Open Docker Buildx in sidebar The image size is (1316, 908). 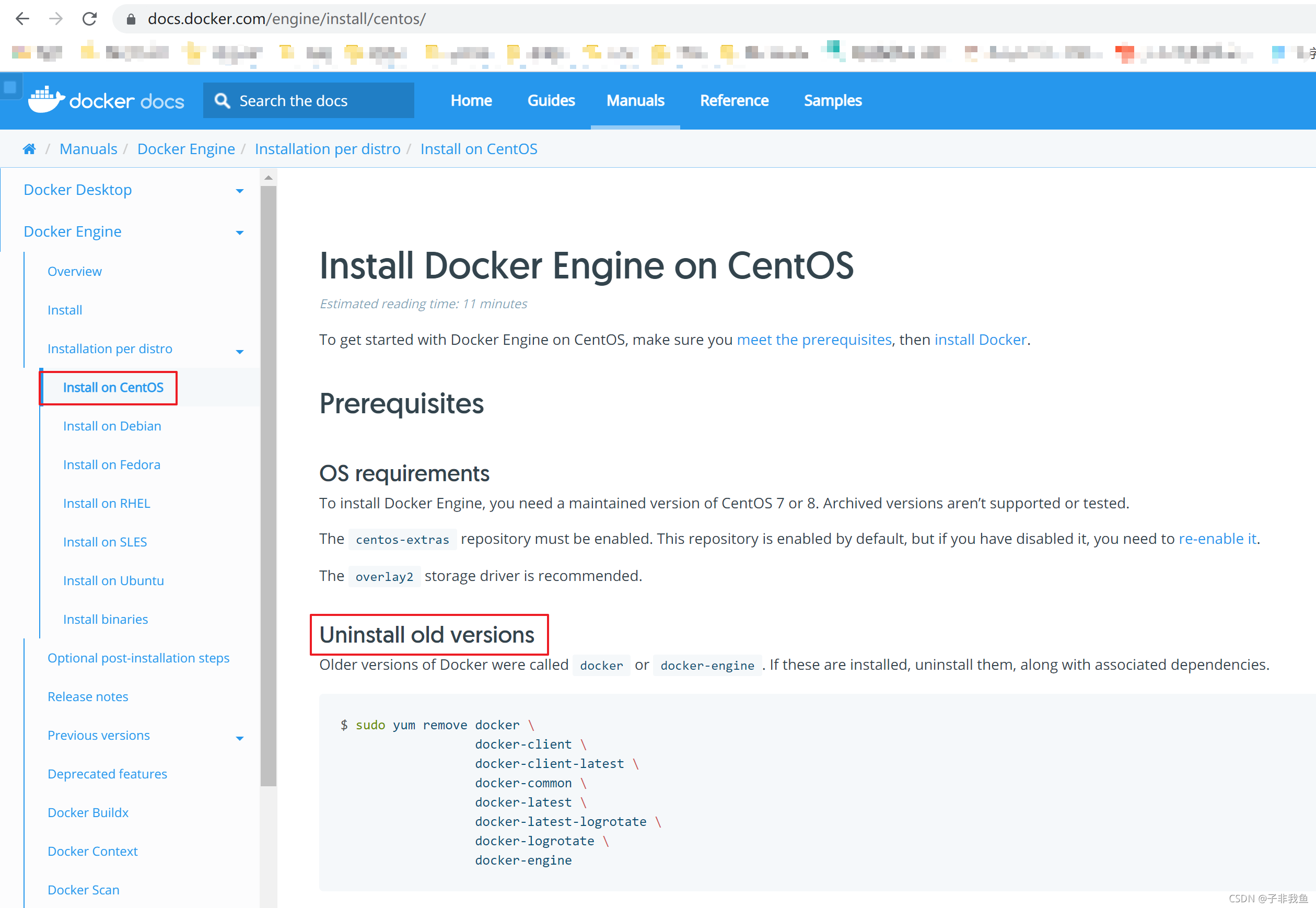pos(88,813)
